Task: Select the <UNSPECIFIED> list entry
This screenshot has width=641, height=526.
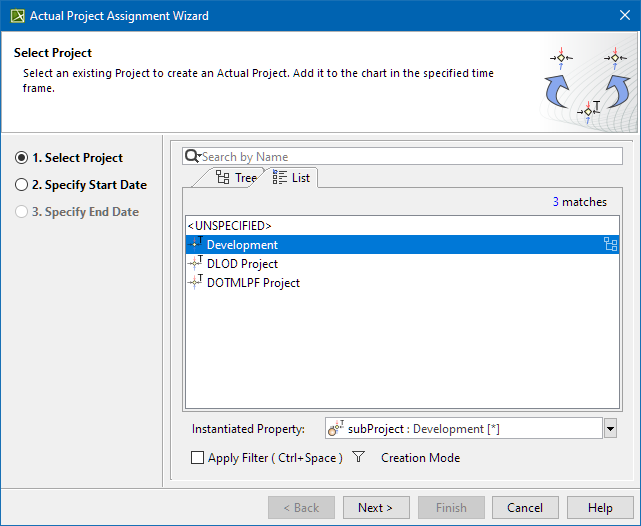Action: pyautogui.click(x=230, y=226)
